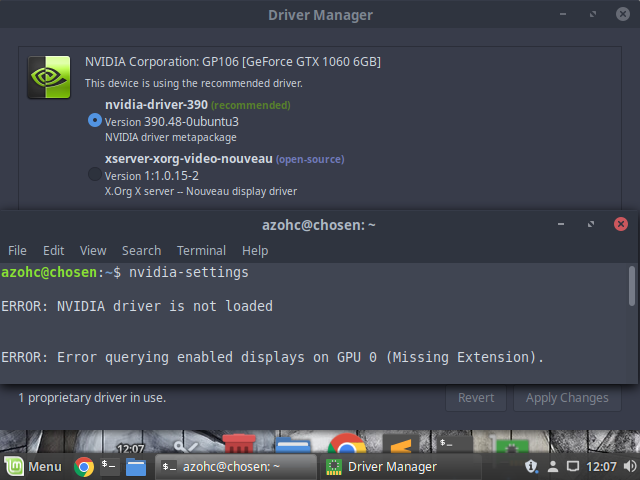Click the 'azohc@chosen: ~' terminal title bar
Image resolution: width=640 pixels, height=480 pixels.
[318, 225]
